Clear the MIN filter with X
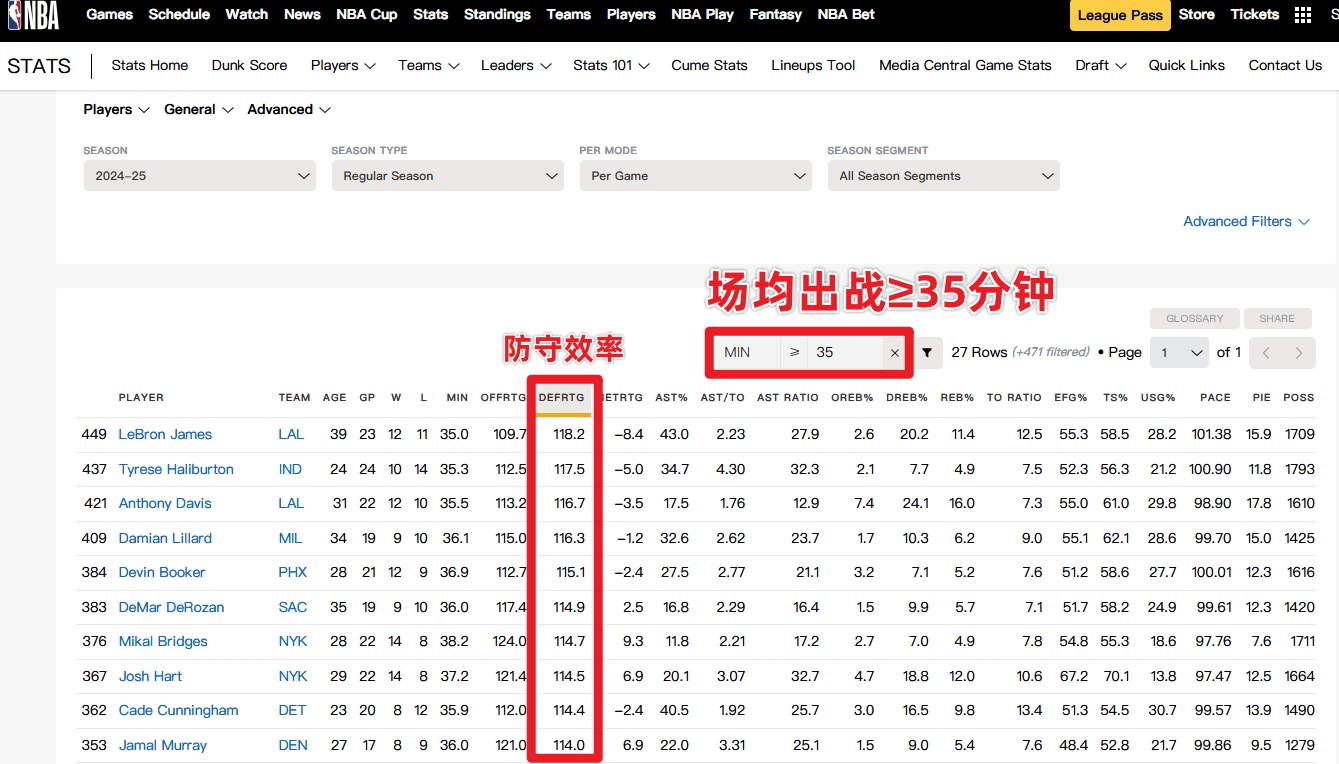1339x764 pixels. click(895, 353)
